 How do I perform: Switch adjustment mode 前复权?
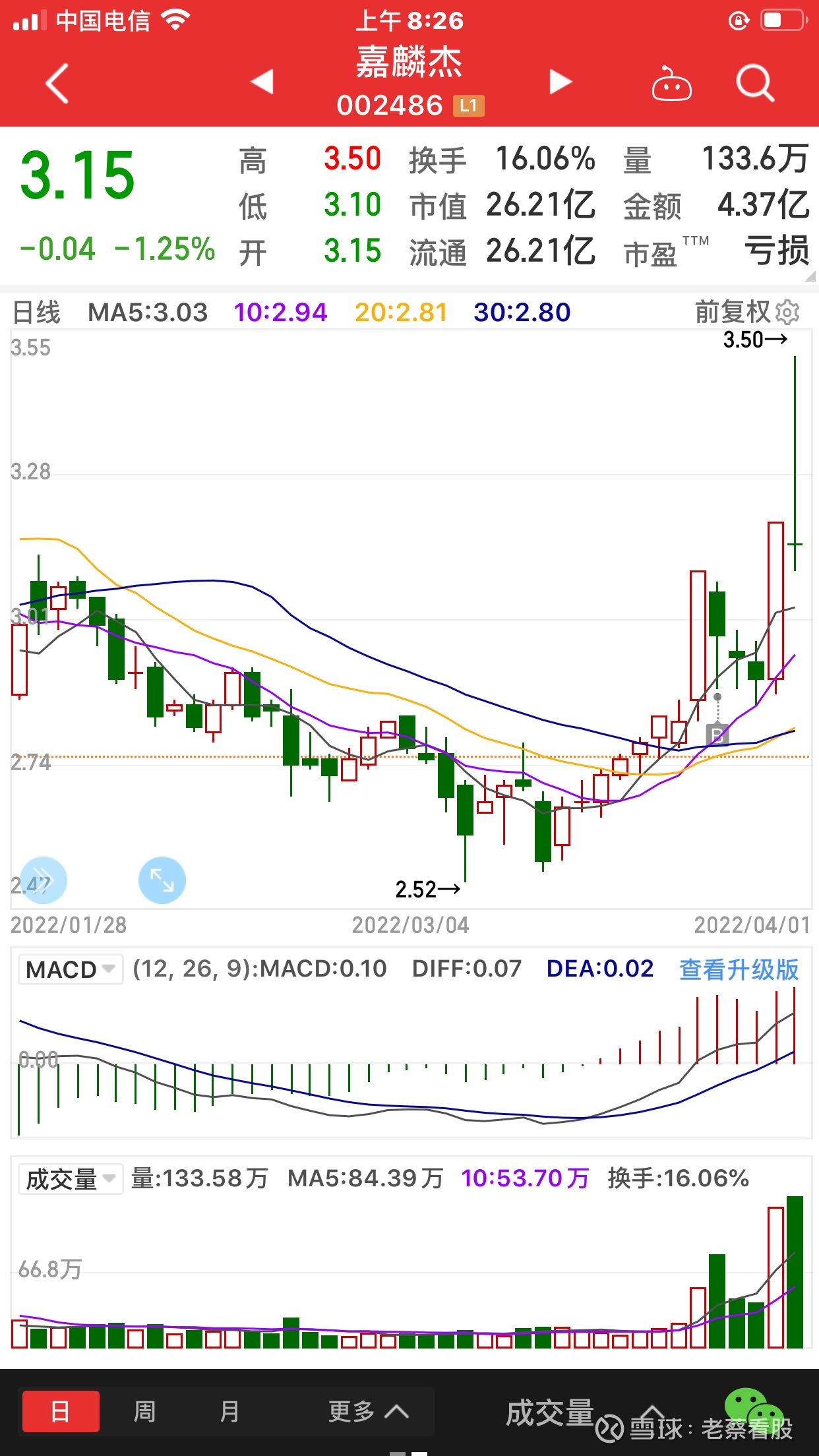733,312
